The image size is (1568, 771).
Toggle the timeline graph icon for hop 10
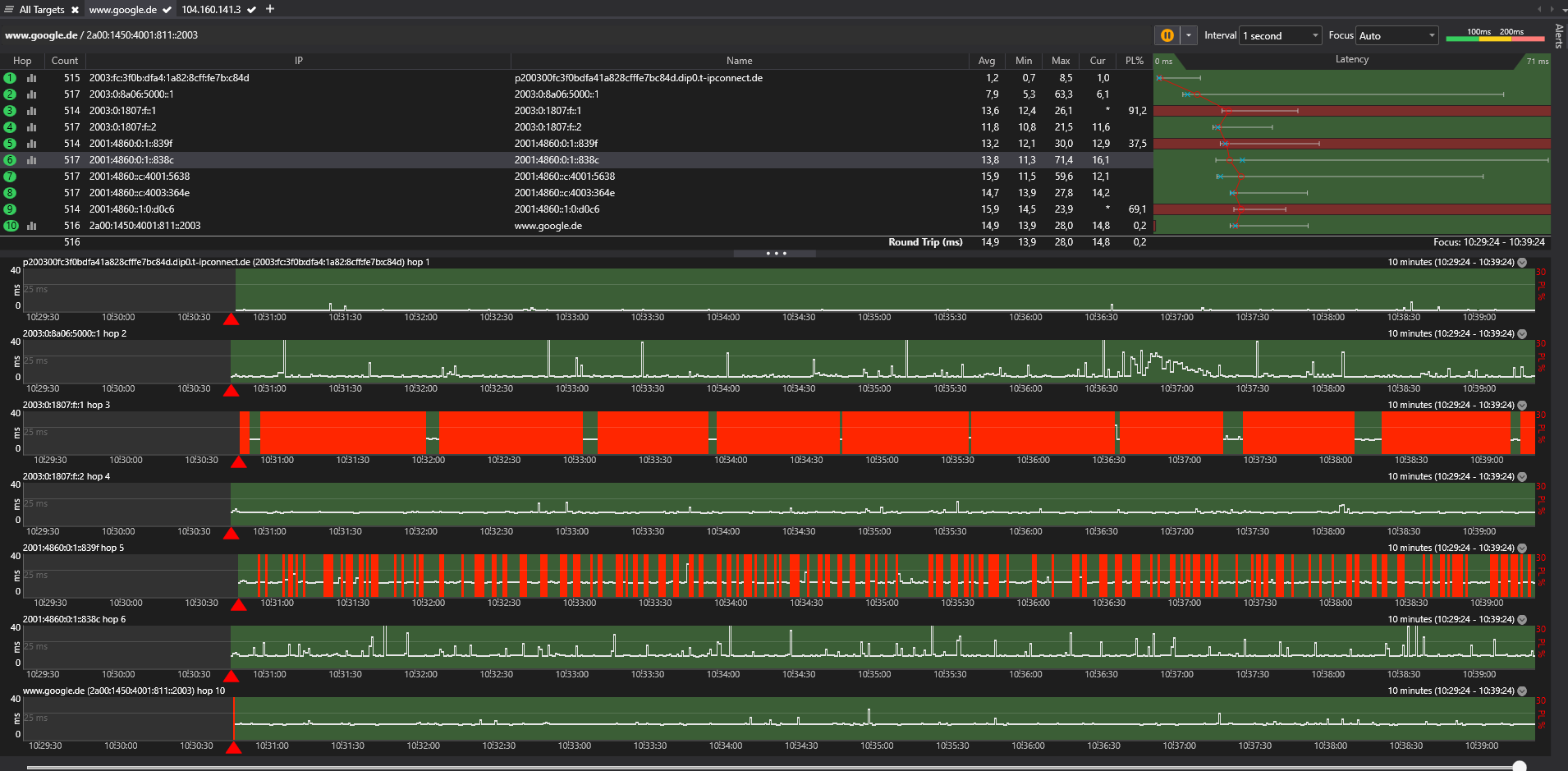31,226
